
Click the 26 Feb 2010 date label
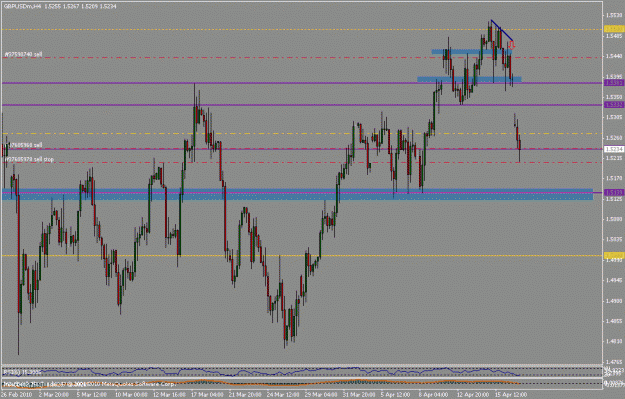pos(16,395)
